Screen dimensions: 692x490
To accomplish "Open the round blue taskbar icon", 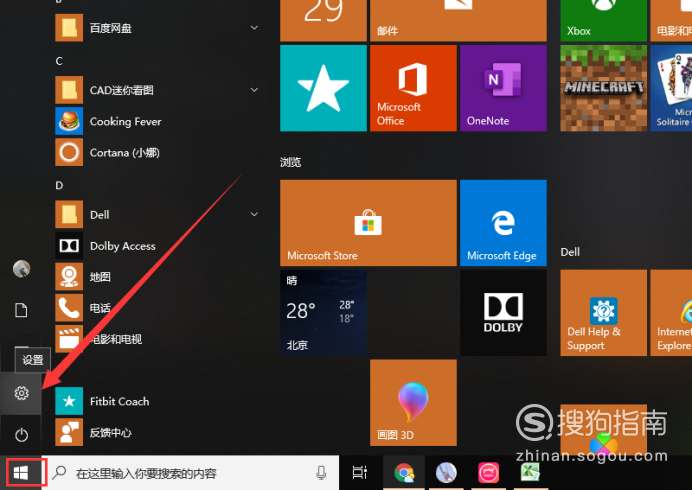I will (x=446, y=473).
